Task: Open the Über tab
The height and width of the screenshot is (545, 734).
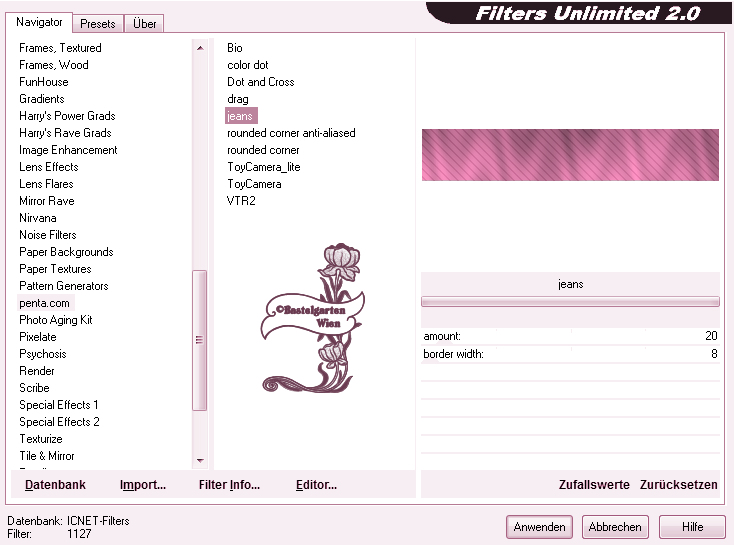Action: tap(144, 23)
